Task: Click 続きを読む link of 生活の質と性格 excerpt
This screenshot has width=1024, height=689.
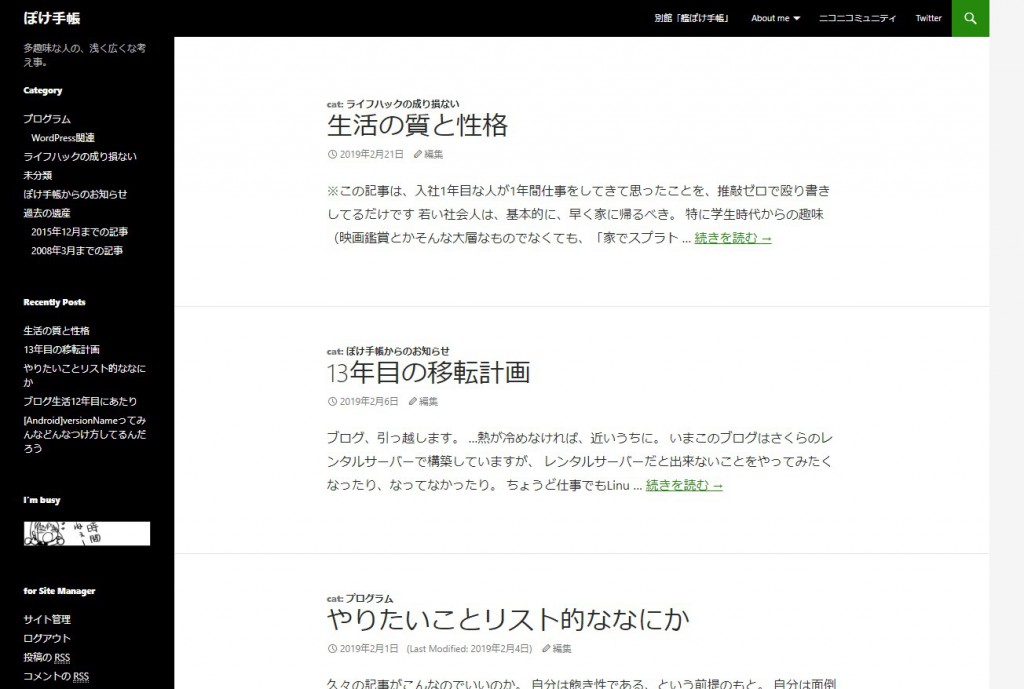Action: tap(733, 238)
